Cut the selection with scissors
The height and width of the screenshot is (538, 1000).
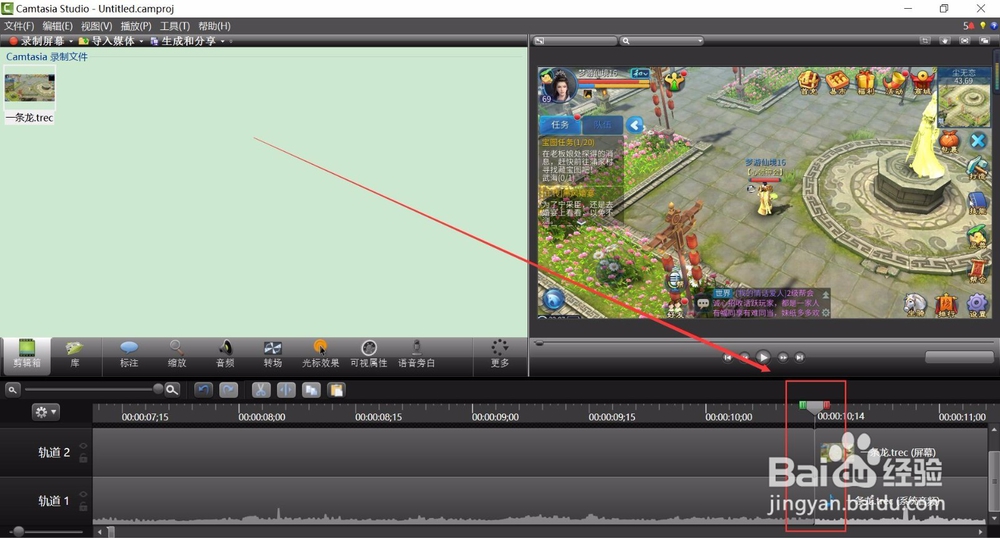pyautogui.click(x=261, y=389)
